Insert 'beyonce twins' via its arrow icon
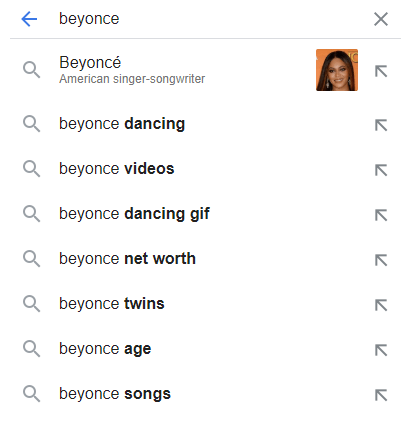 pyautogui.click(x=381, y=305)
